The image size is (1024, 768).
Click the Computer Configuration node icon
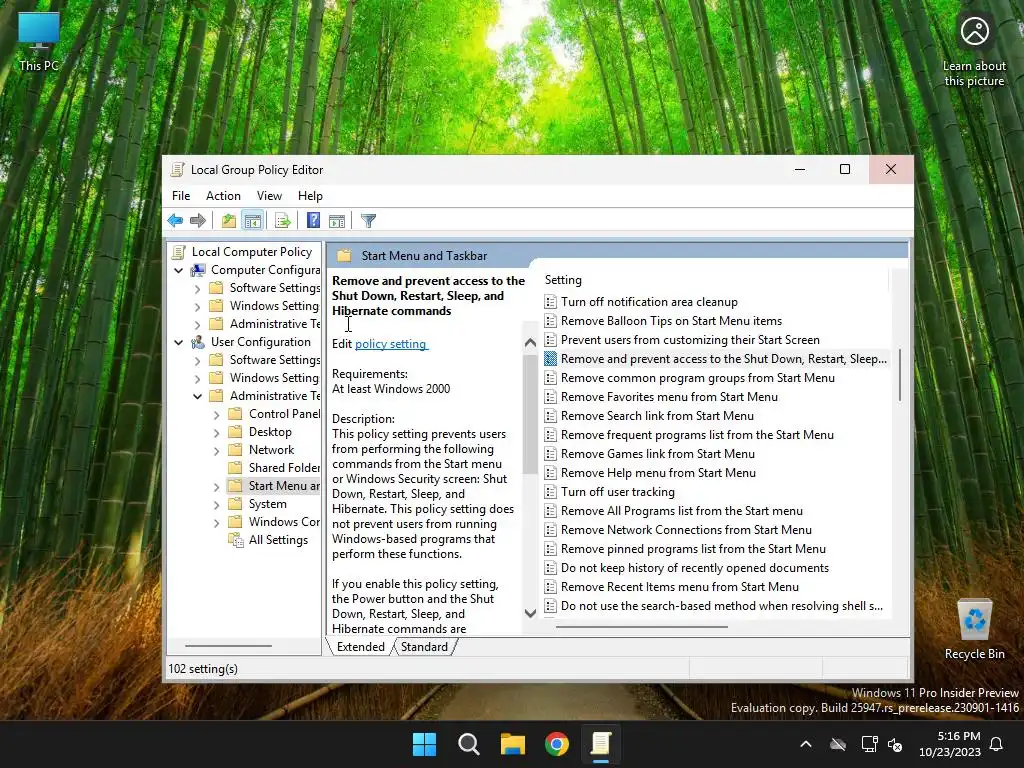[198, 270]
